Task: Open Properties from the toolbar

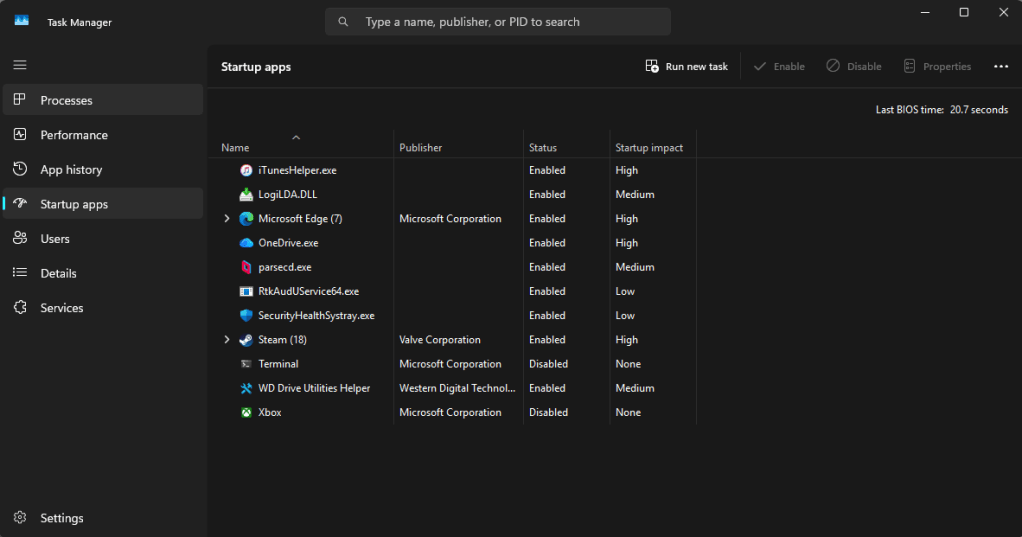Action: tap(937, 66)
